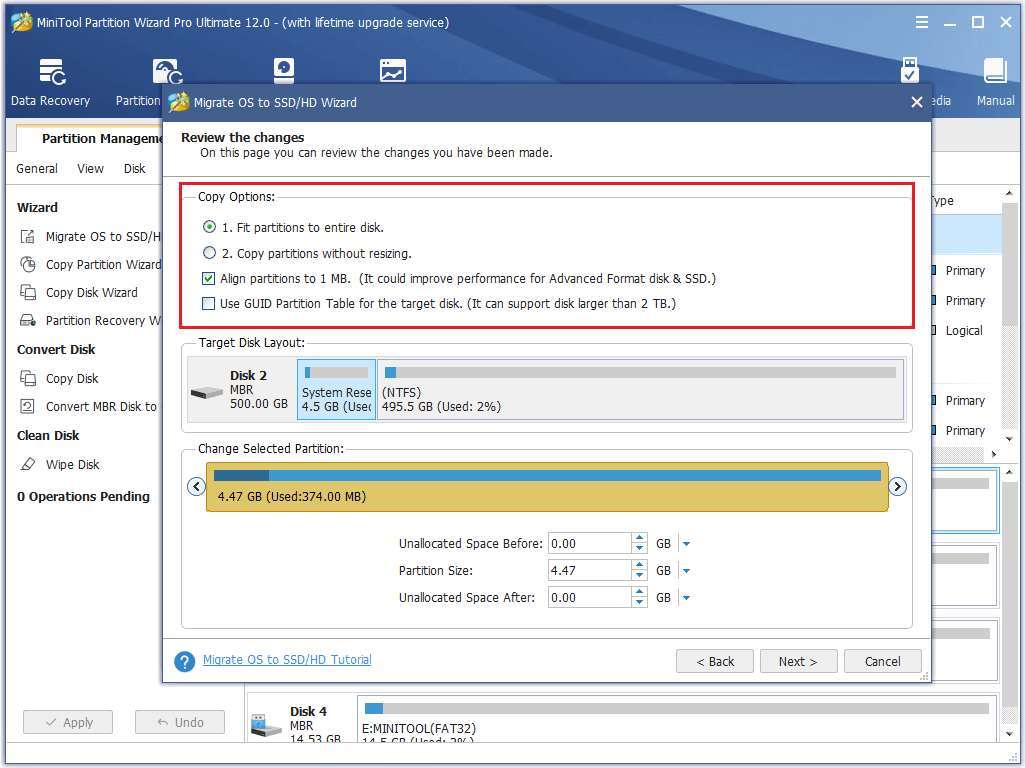This screenshot has width=1025, height=768.
Task: Click the yellow partition size bar
Action: [x=547, y=487]
